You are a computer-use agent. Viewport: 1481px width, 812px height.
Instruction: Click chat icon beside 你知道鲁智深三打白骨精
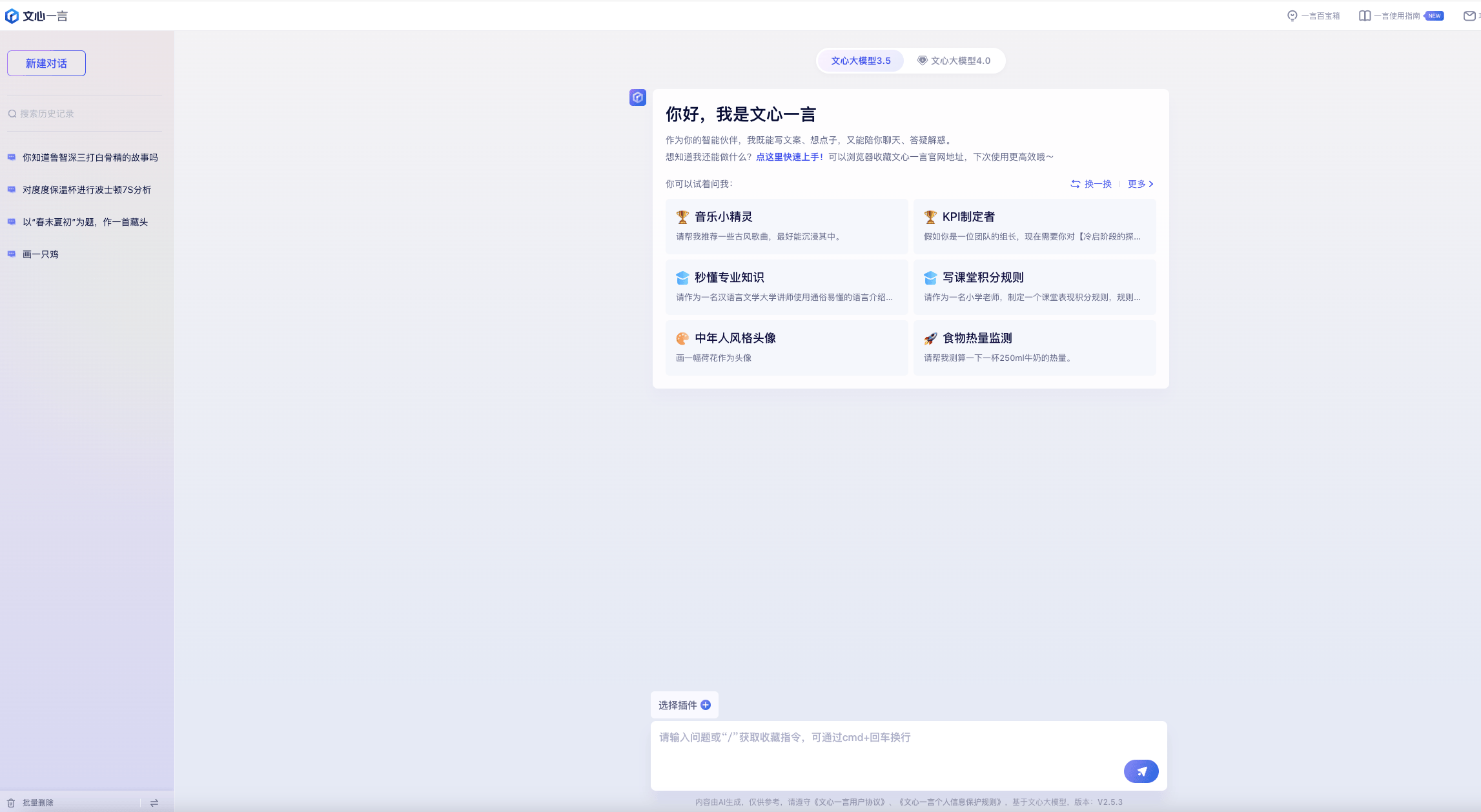pos(12,157)
